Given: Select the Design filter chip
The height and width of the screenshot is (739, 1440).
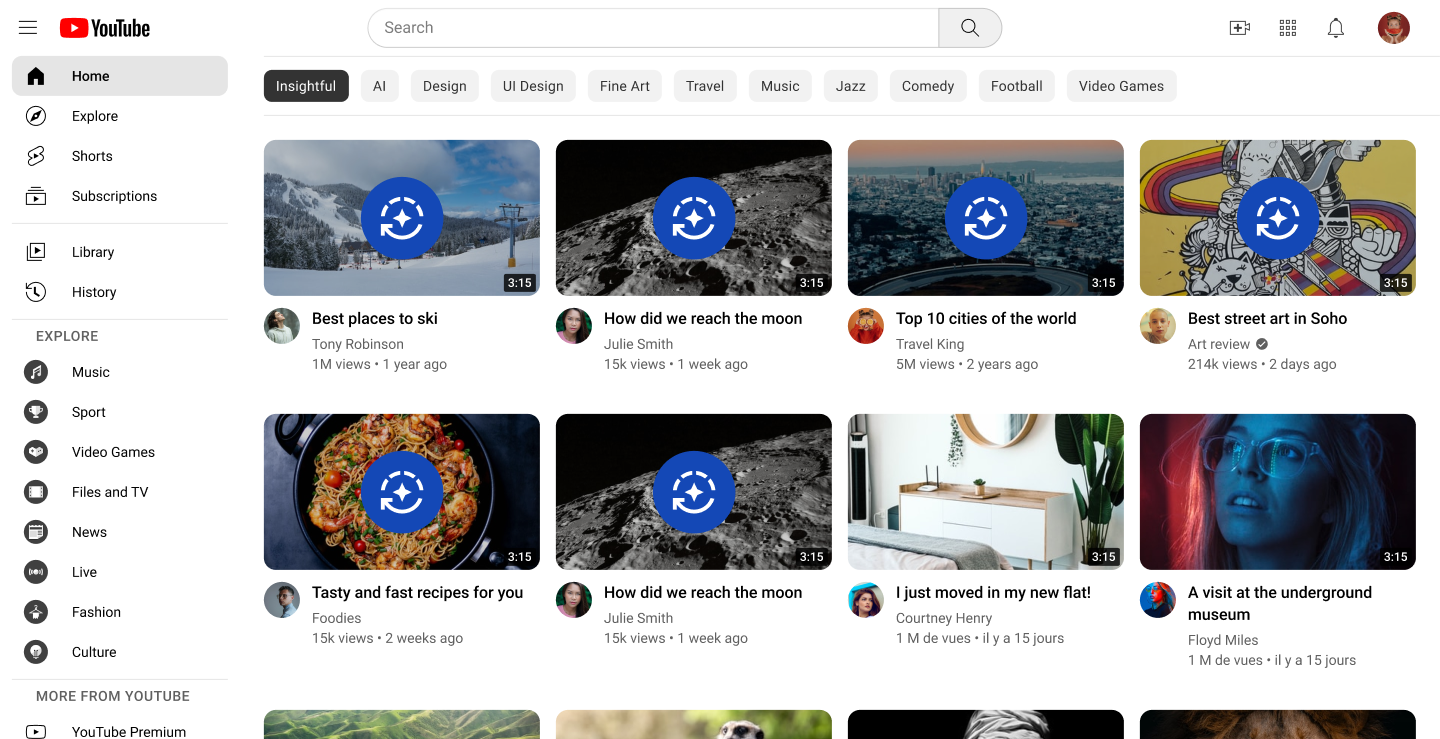Looking at the screenshot, I should pyautogui.click(x=445, y=86).
